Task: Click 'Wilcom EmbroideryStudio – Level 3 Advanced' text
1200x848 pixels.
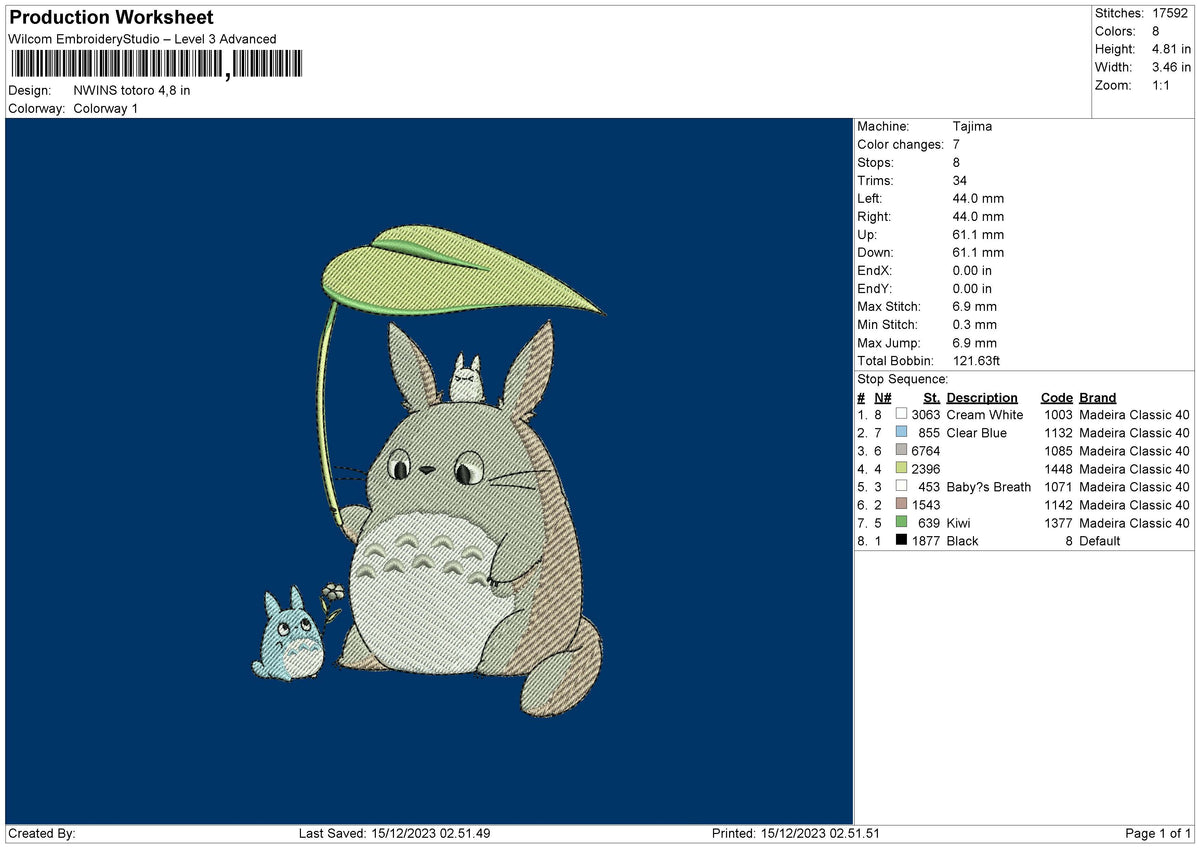Action: [x=142, y=39]
